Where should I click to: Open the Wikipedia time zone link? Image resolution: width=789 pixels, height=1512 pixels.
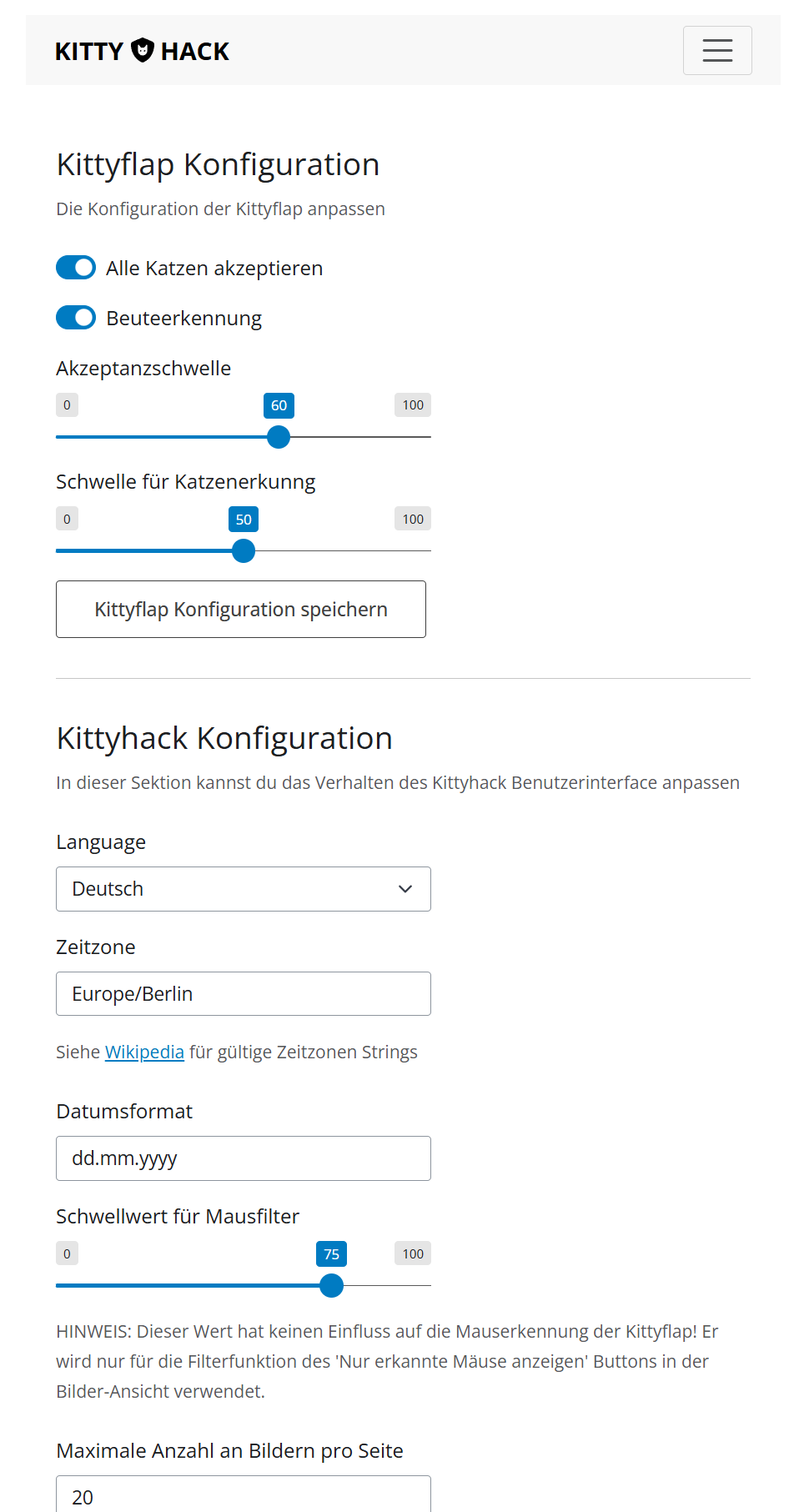[x=144, y=1052]
